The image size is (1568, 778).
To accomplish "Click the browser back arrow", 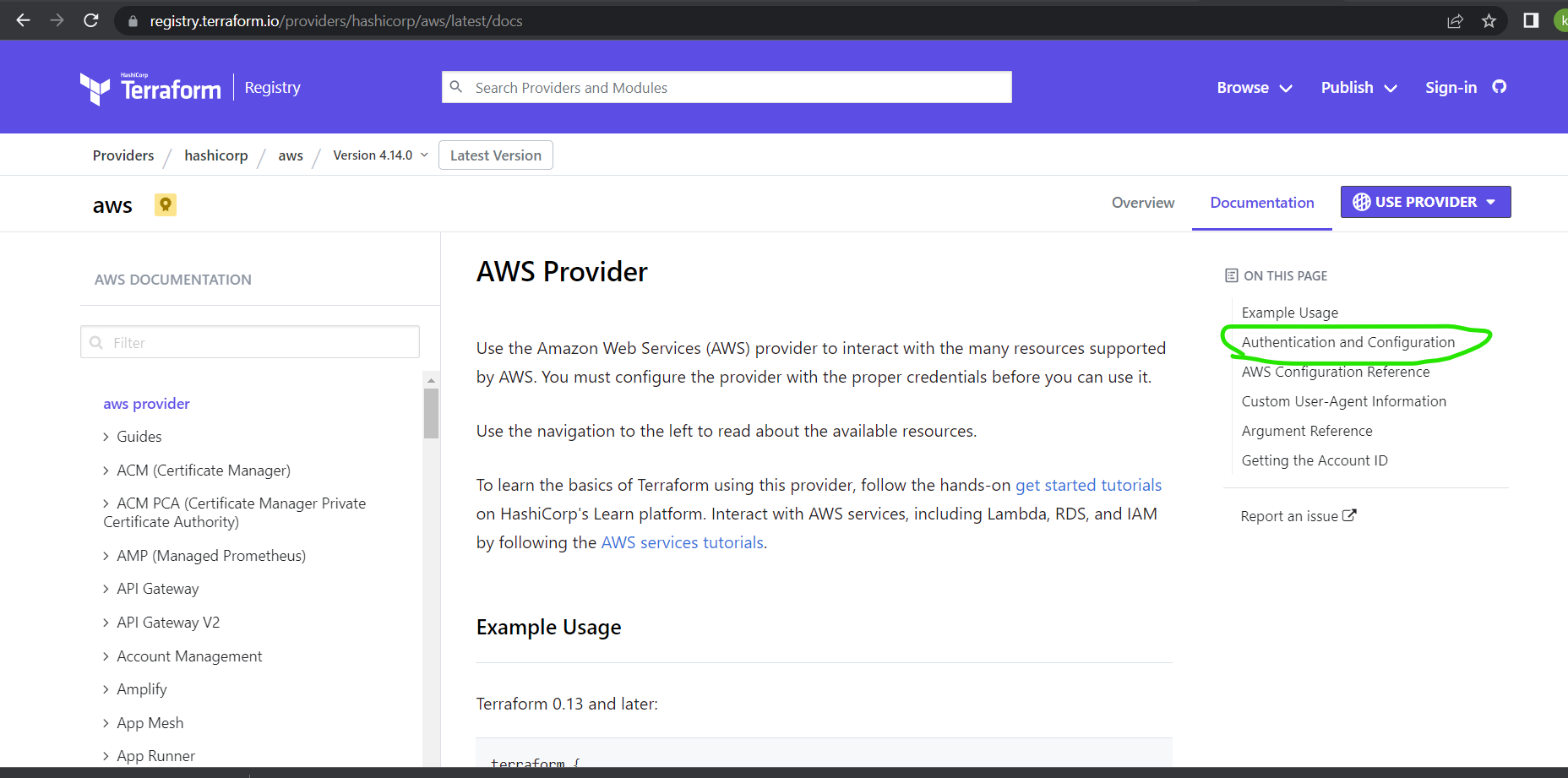I will coord(24,20).
